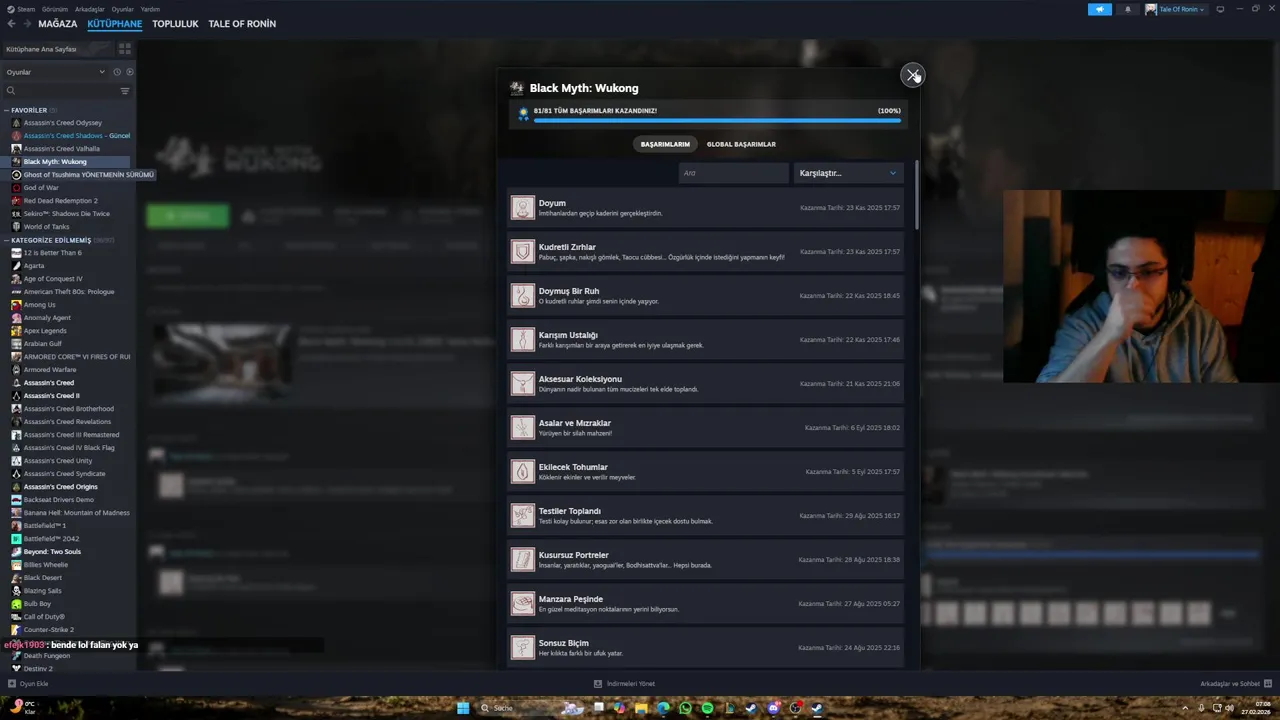This screenshot has width=1280, height=720.
Task: Click the ready-to-play filter icon
Action: tap(130, 72)
